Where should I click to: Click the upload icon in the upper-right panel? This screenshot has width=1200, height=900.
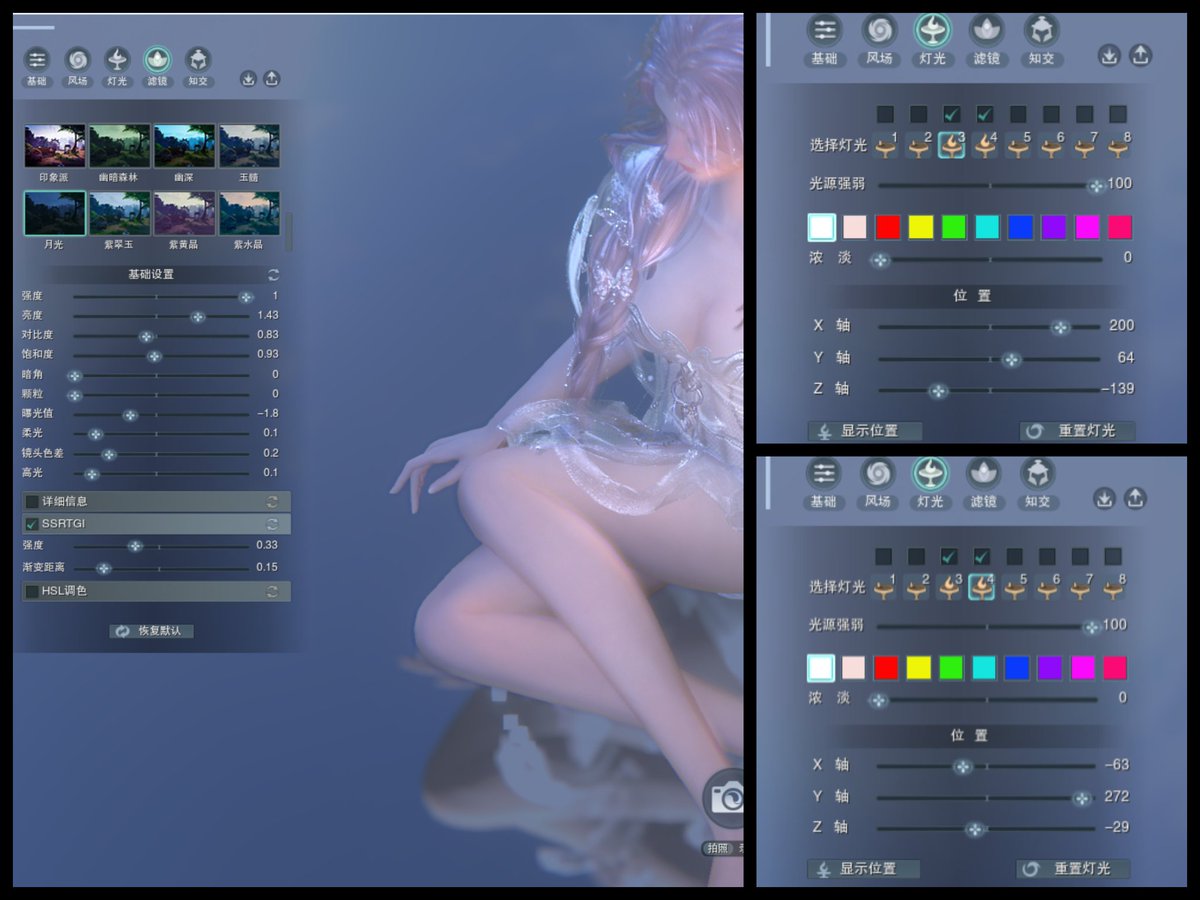pyautogui.click(x=1140, y=56)
